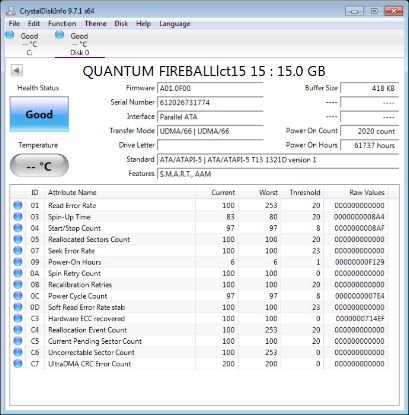Open the Theme menu
This screenshot has width=409, height=415.
(x=95, y=24)
